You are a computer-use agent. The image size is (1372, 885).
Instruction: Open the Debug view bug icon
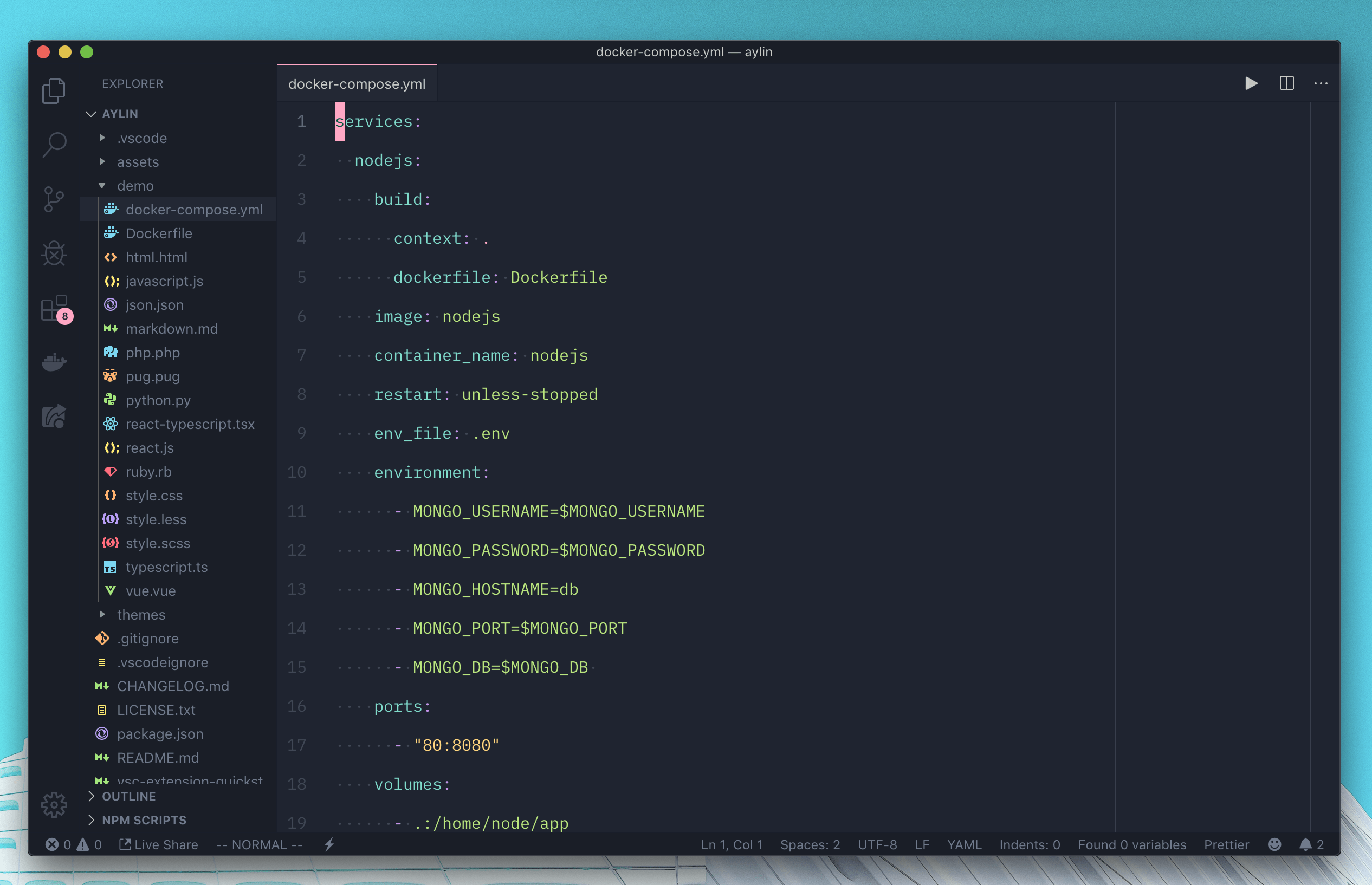(54, 253)
